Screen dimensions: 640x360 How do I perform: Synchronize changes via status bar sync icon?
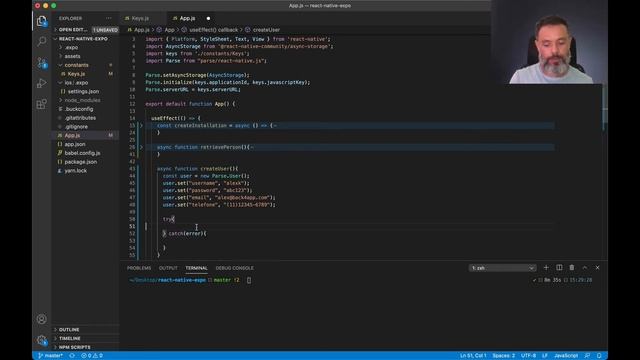[x=72, y=356]
